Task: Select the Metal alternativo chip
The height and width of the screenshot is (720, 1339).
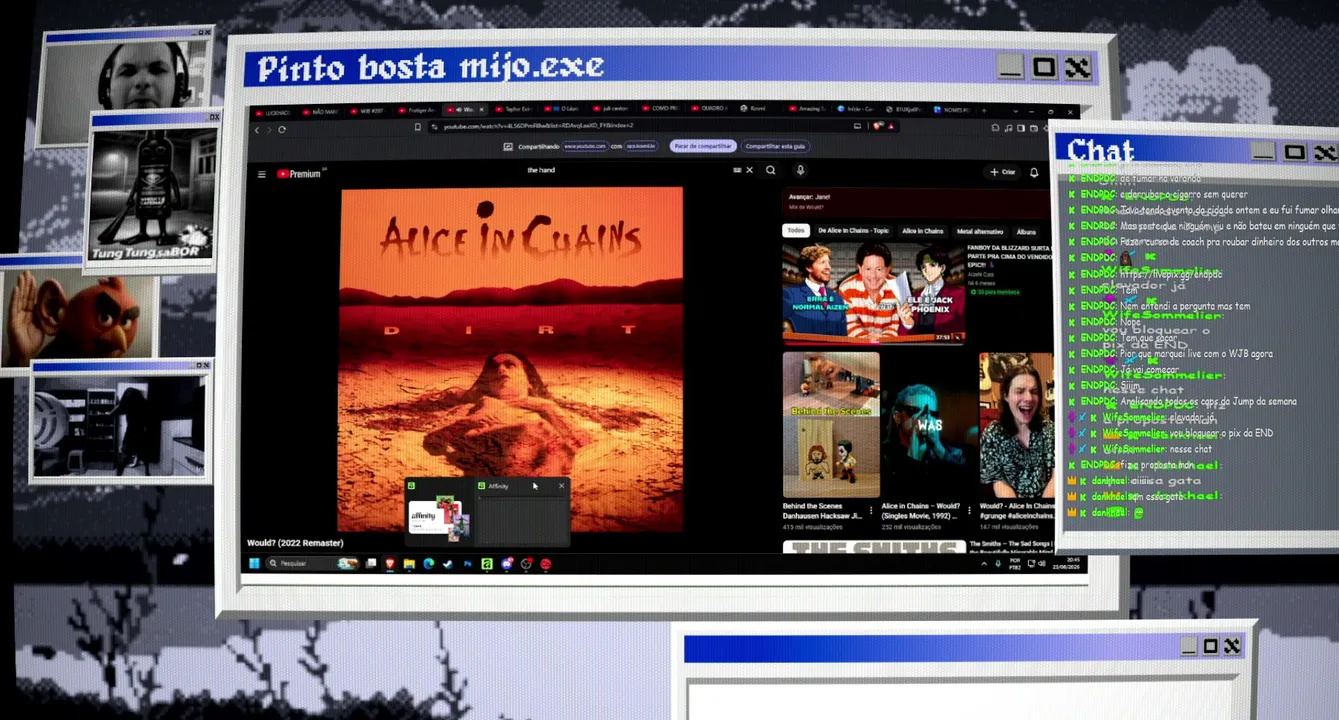Action: pos(980,231)
